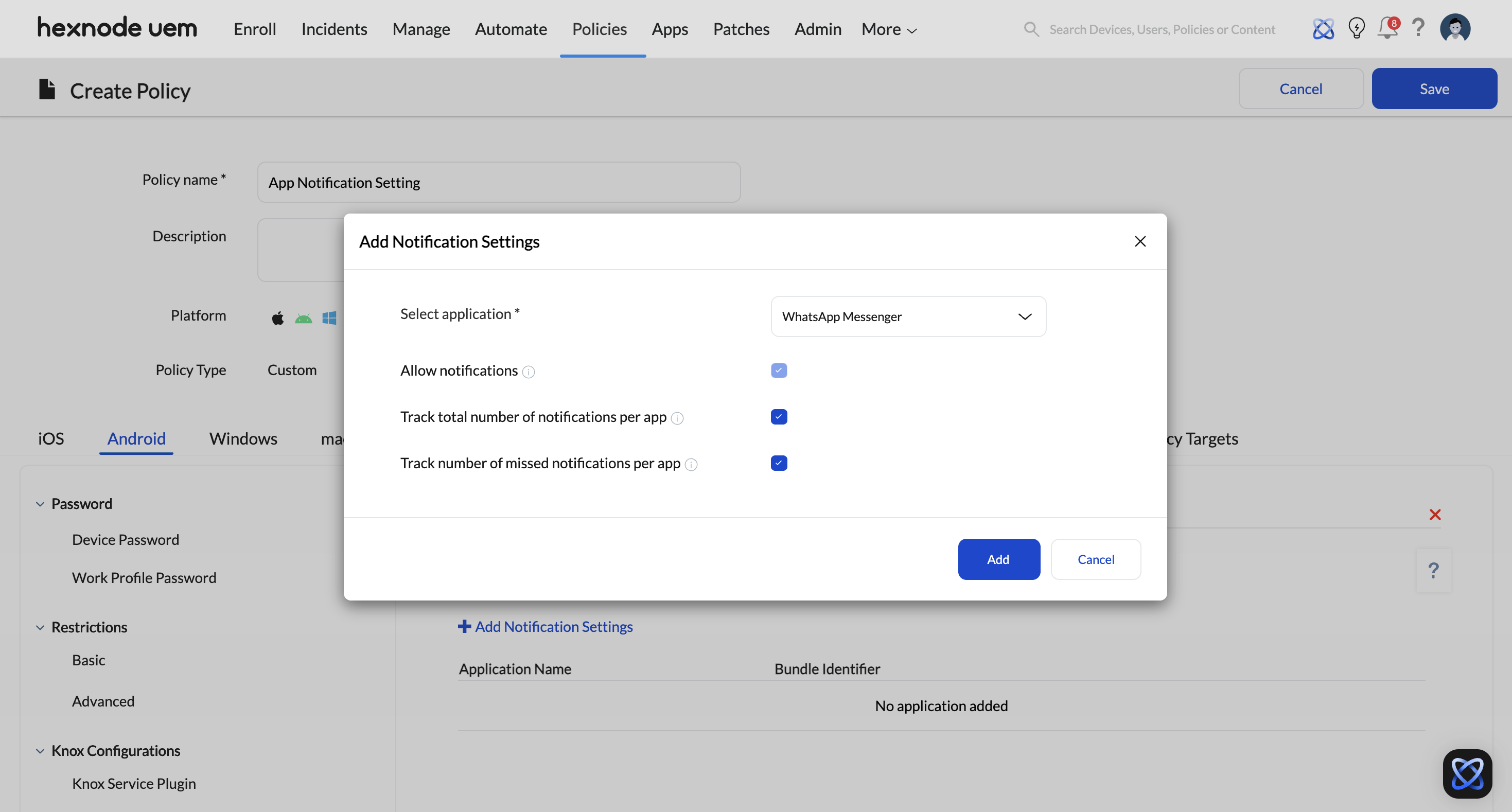Toggle the Allow notifications checkbox
Viewport: 1512px width, 812px height.
pyautogui.click(x=778, y=370)
